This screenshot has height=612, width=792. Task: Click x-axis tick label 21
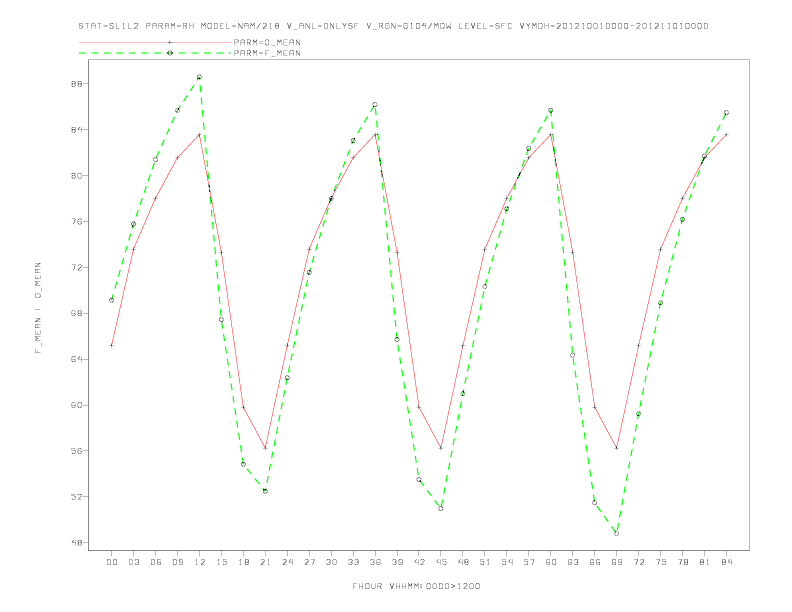pyautogui.click(x=265, y=562)
